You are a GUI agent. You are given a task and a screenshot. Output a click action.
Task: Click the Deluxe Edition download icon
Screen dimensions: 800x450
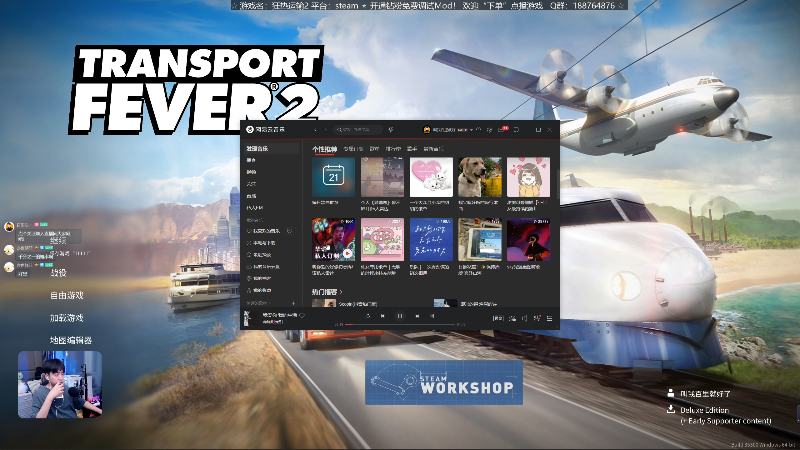click(x=671, y=409)
